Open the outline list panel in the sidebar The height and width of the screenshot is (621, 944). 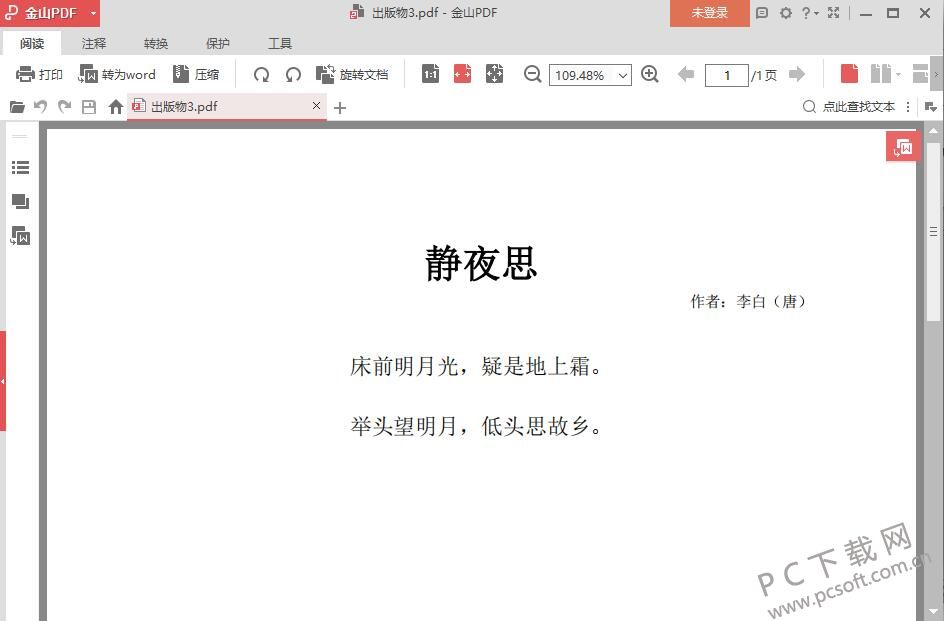(20, 167)
